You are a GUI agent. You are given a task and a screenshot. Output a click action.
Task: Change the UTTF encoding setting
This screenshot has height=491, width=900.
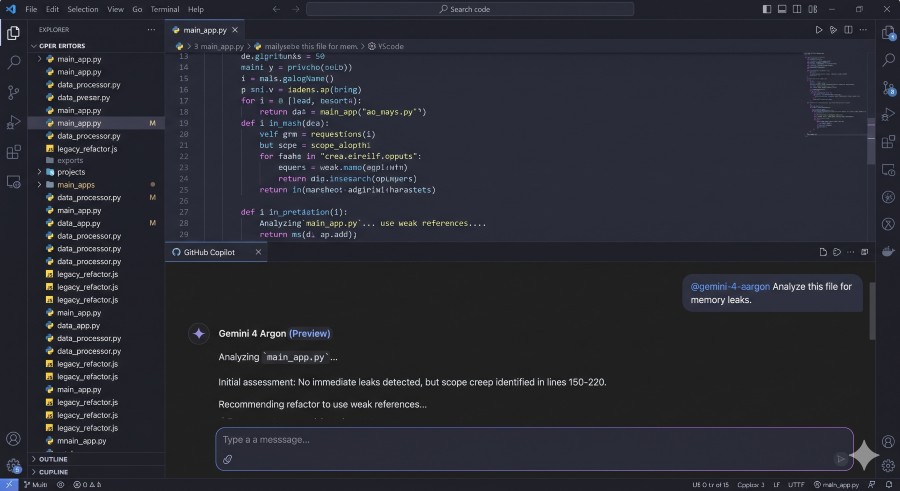coord(796,485)
